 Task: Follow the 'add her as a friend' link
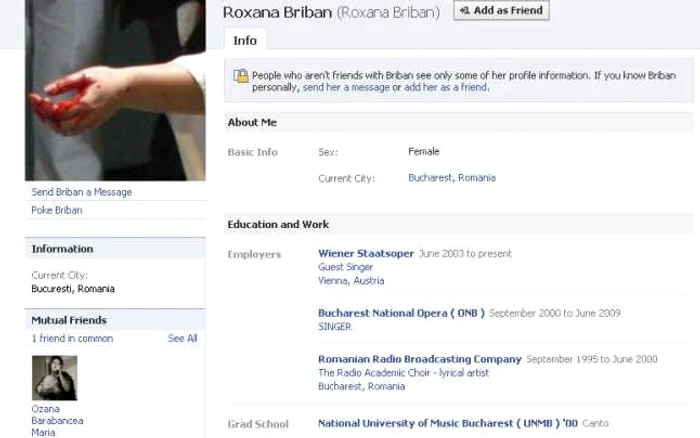pos(446,88)
